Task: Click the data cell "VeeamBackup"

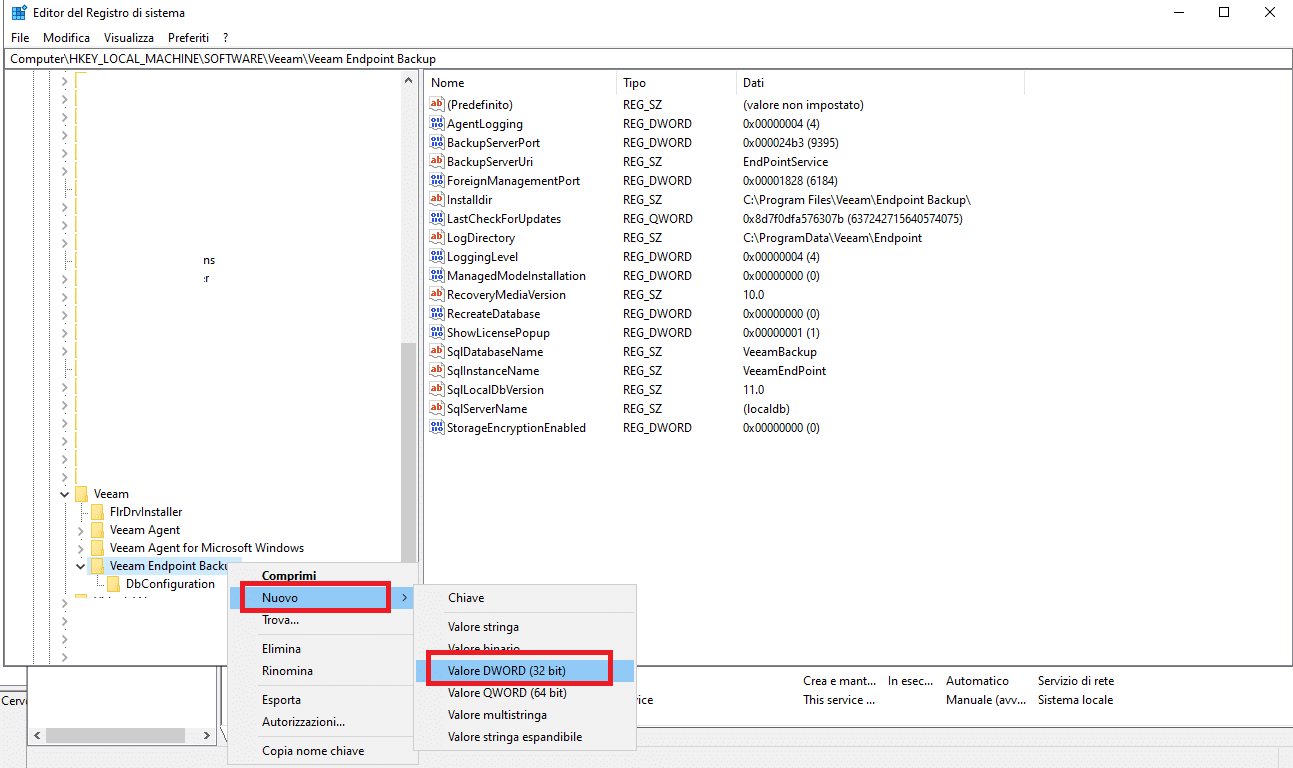Action: pos(779,351)
